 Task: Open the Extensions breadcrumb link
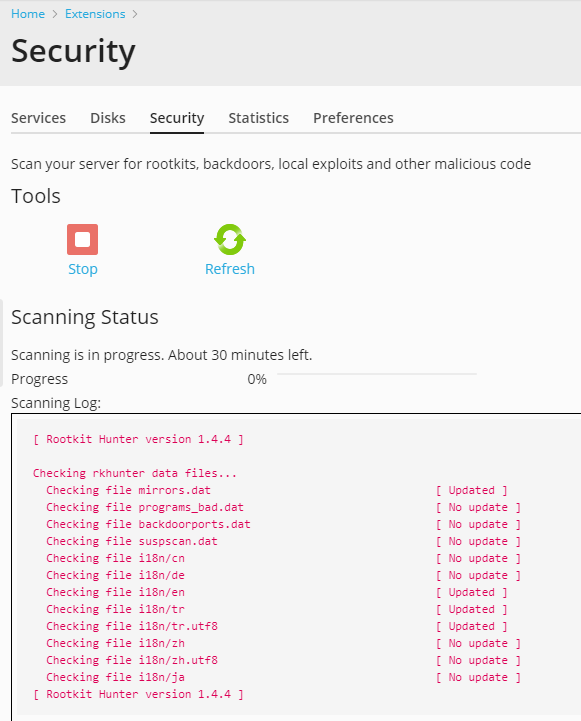tap(95, 14)
